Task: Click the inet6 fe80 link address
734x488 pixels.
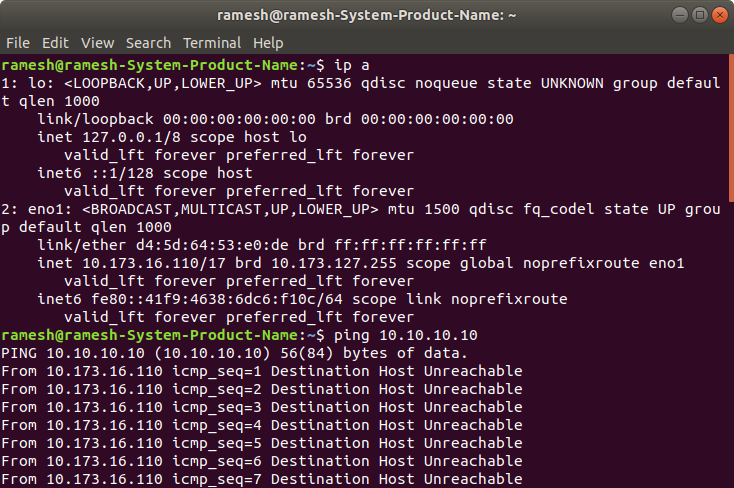Action: pyautogui.click(x=217, y=299)
